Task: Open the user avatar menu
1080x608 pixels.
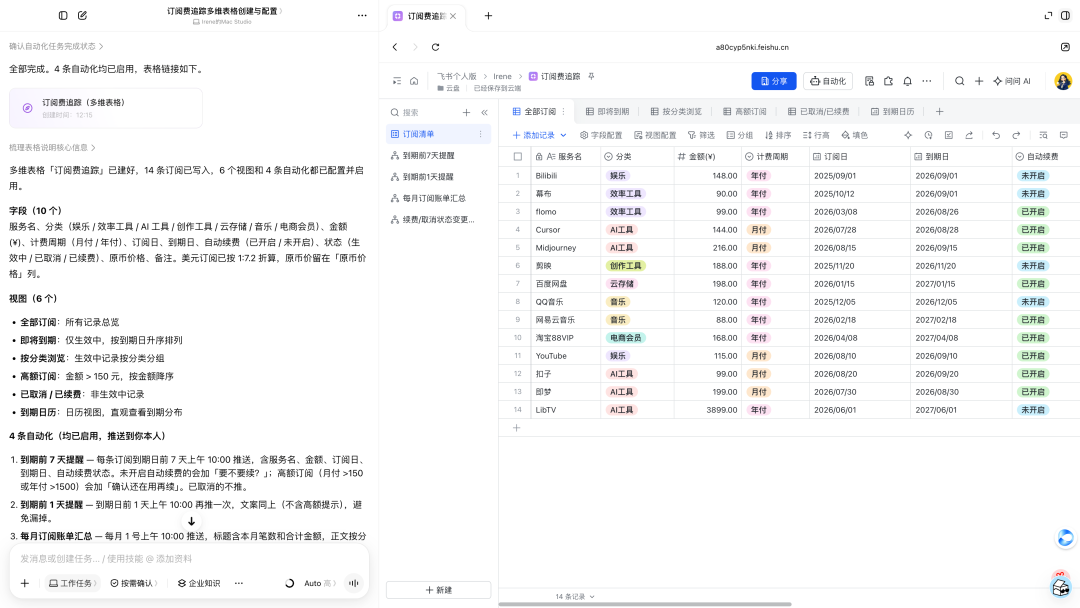Action: click(1063, 81)
